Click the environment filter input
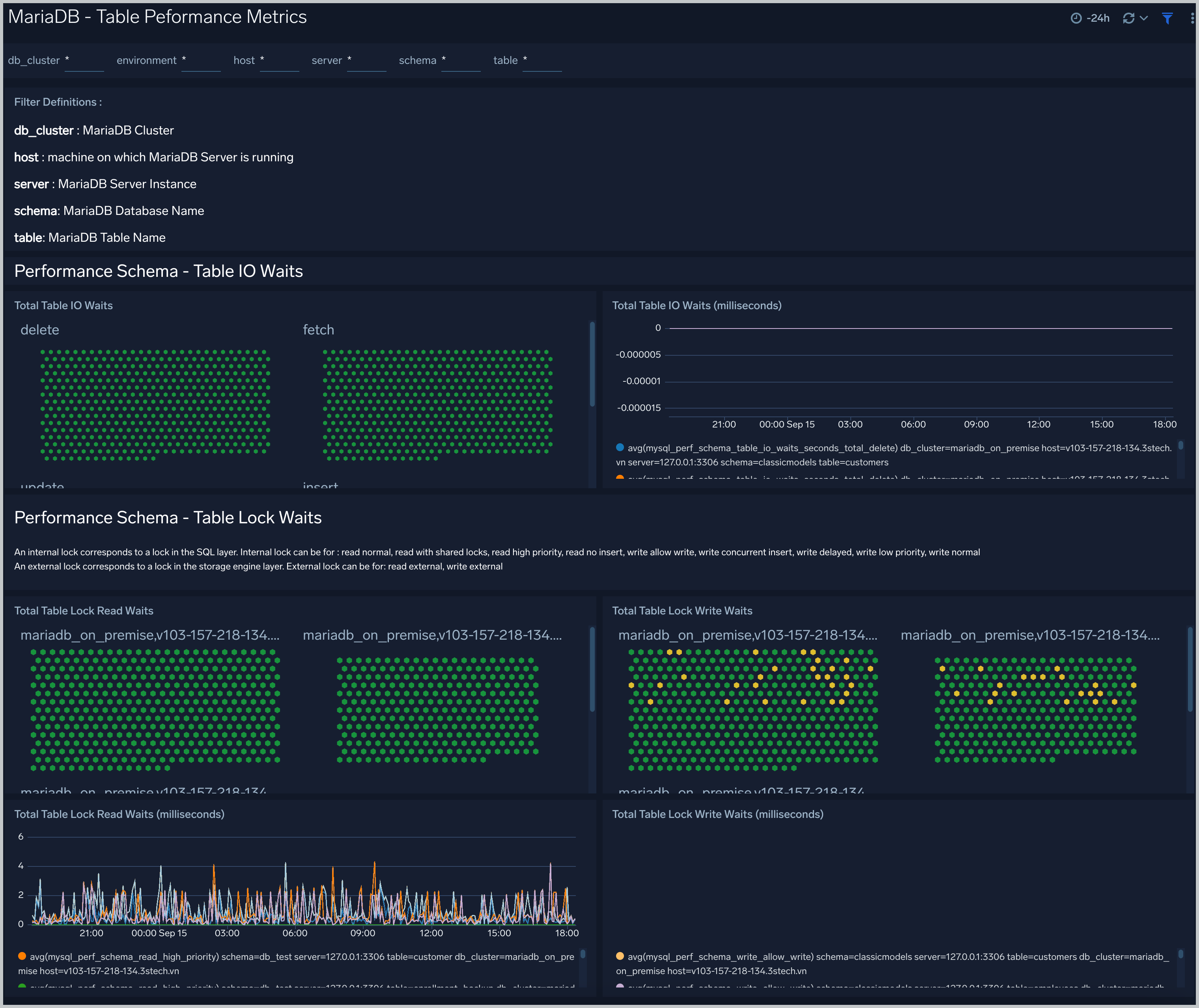Viewport: 1199px width, 1008px height. pos(201,61)
